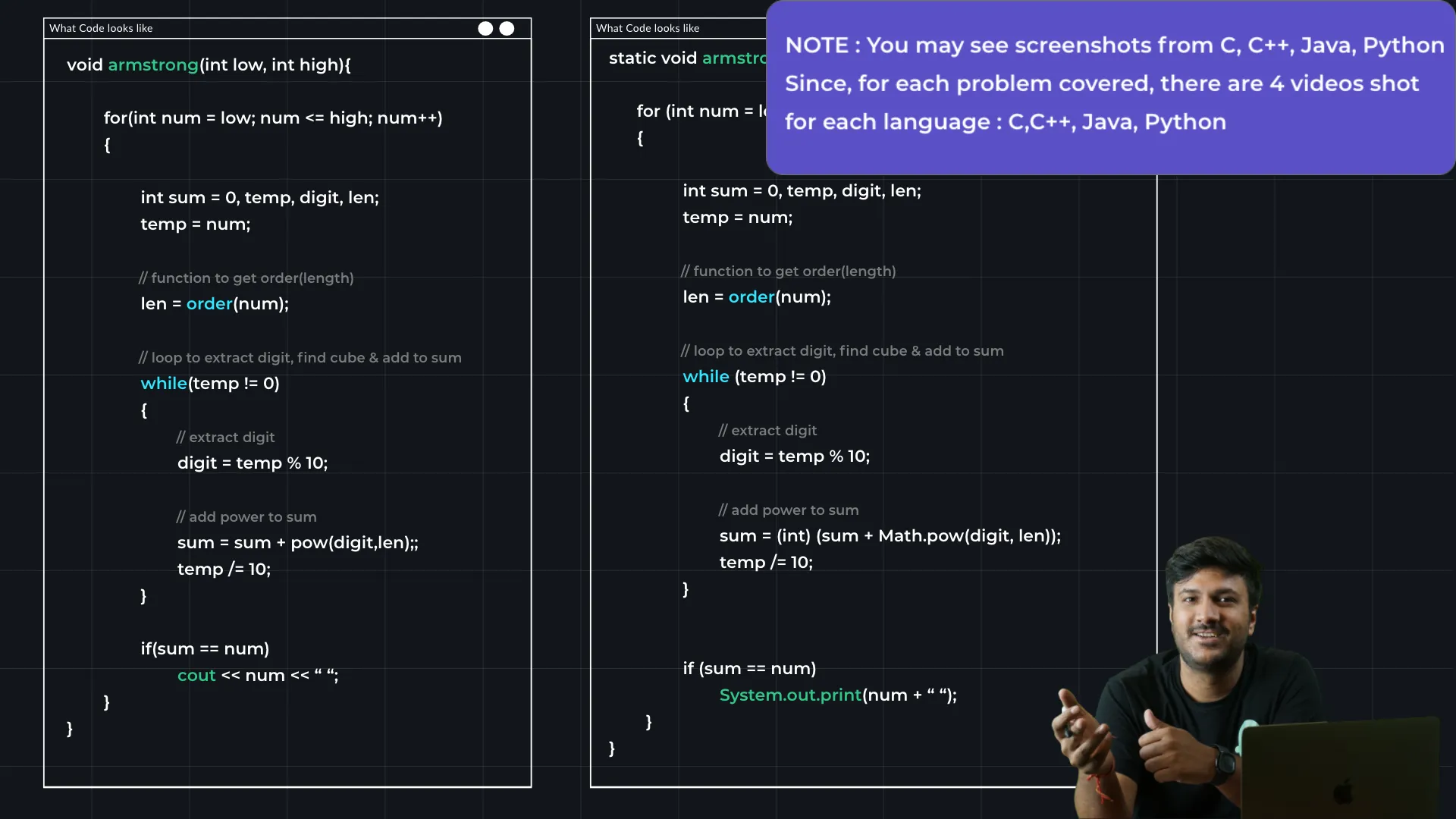Click 'if(sum == num)' in left code

tap(205, 648)
